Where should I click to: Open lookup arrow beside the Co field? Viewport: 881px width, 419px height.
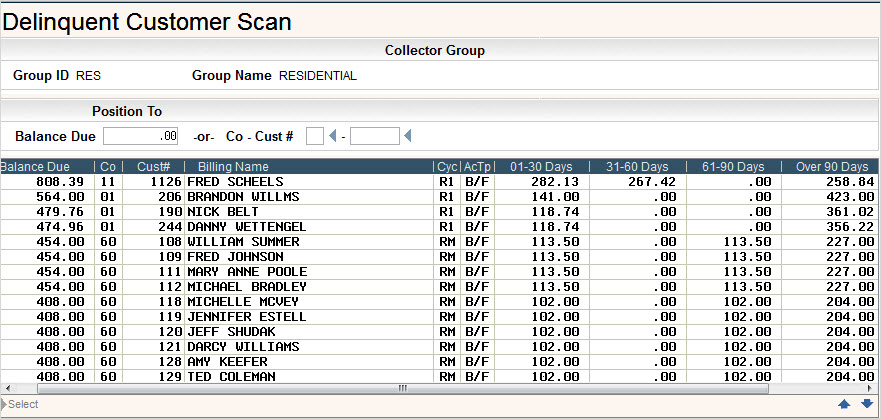tap(332, 136)
